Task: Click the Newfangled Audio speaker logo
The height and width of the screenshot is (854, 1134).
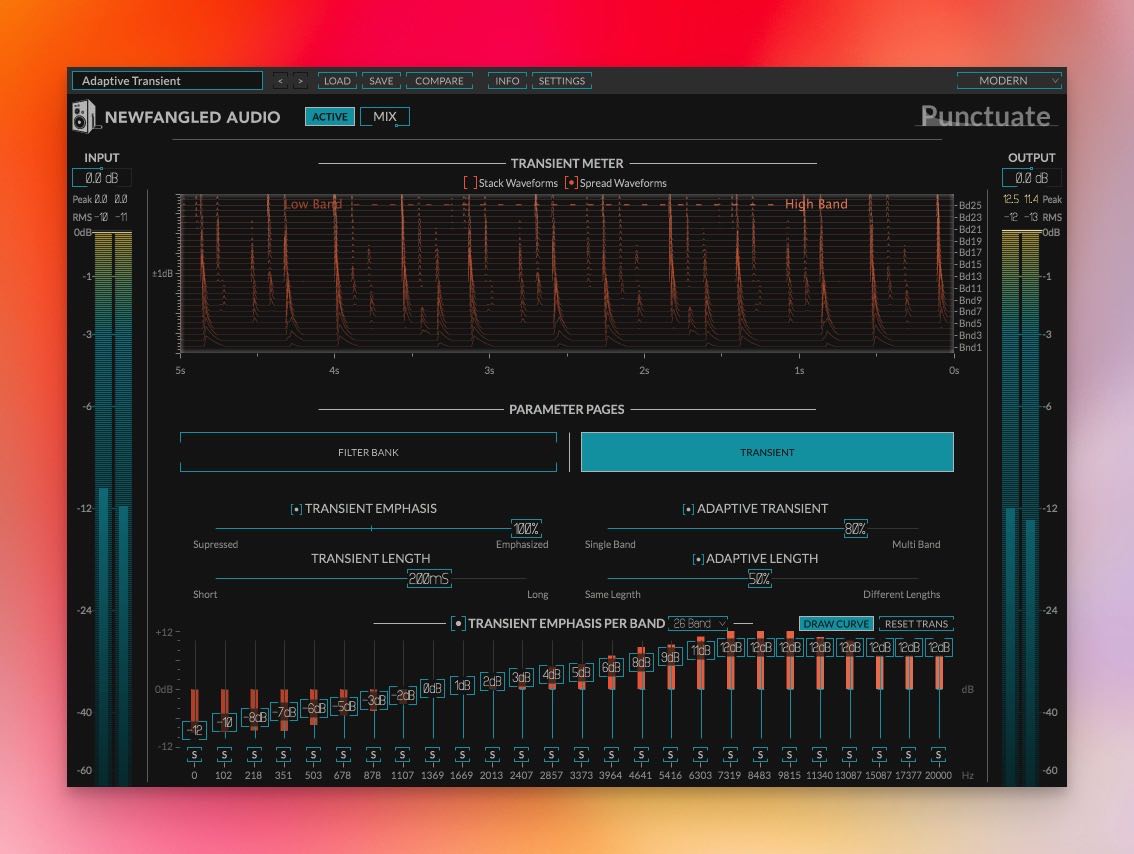Action: coord(84,117)
